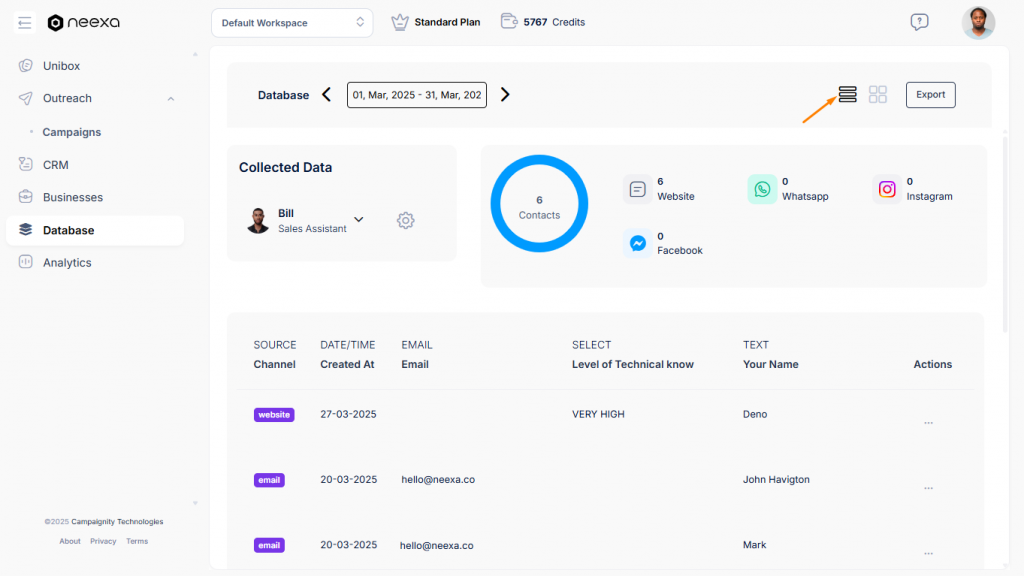Switch to list view layout
This screenshot has height=576, width=1024.
point(847,94)
